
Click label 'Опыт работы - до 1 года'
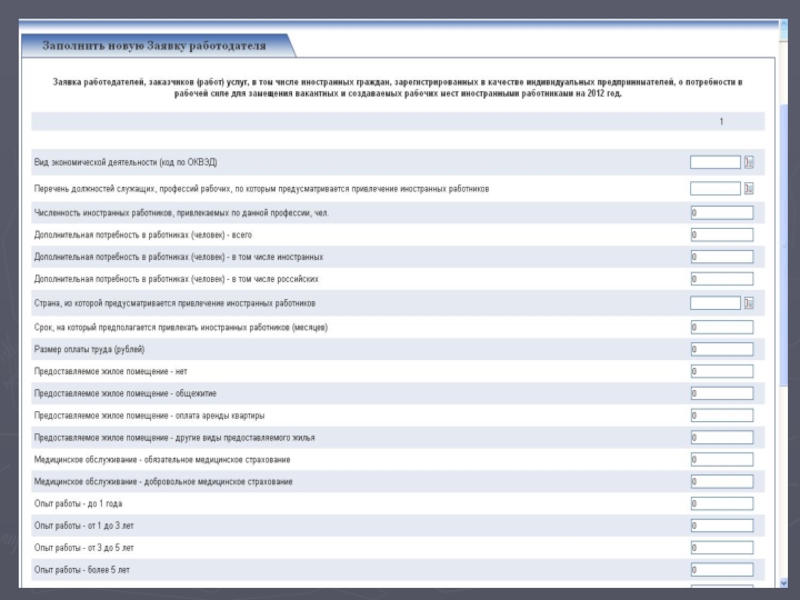78,504
